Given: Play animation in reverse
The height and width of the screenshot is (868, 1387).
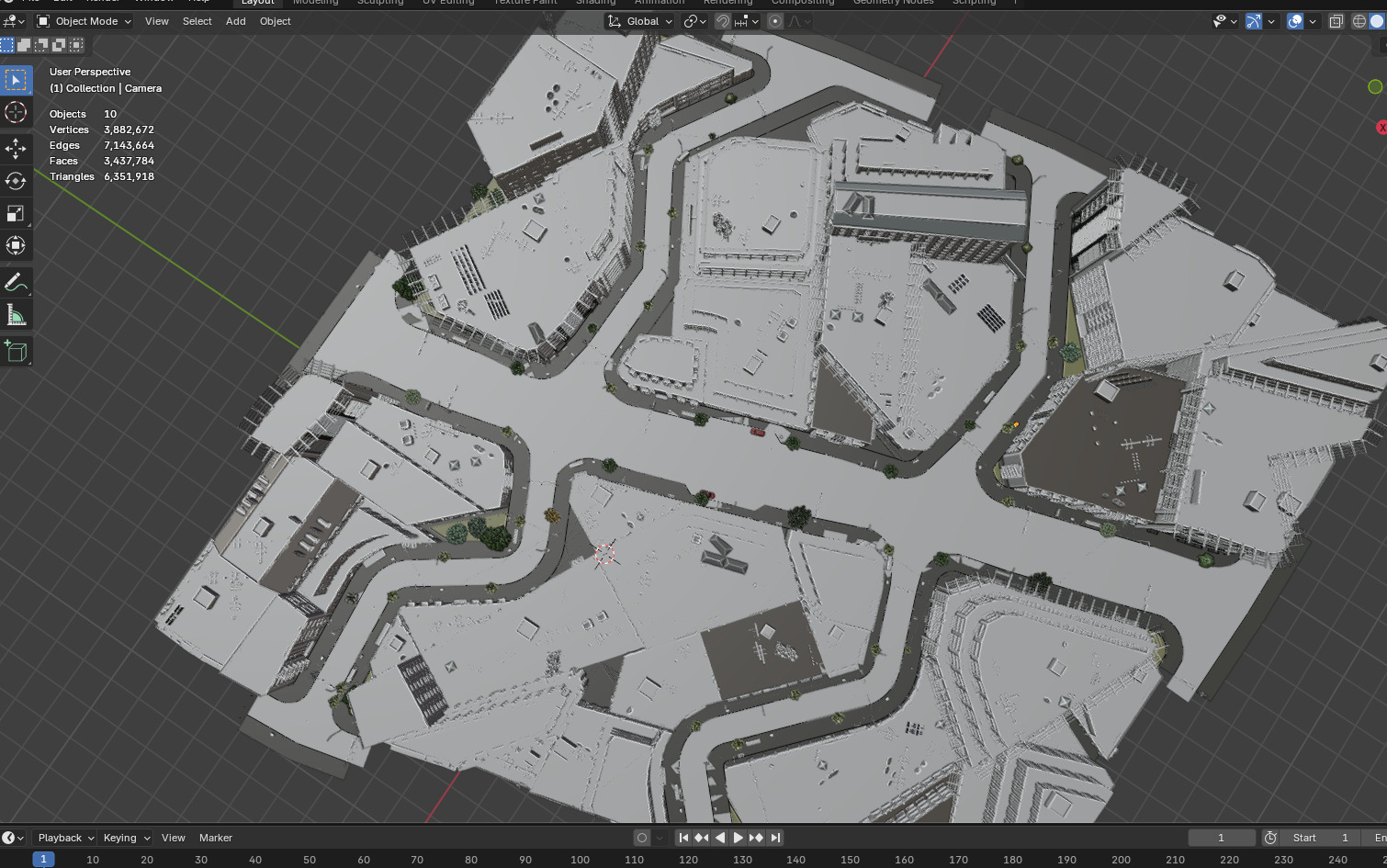Looking at the screenshot, I should pyautogui.click(x=720, y=838).
